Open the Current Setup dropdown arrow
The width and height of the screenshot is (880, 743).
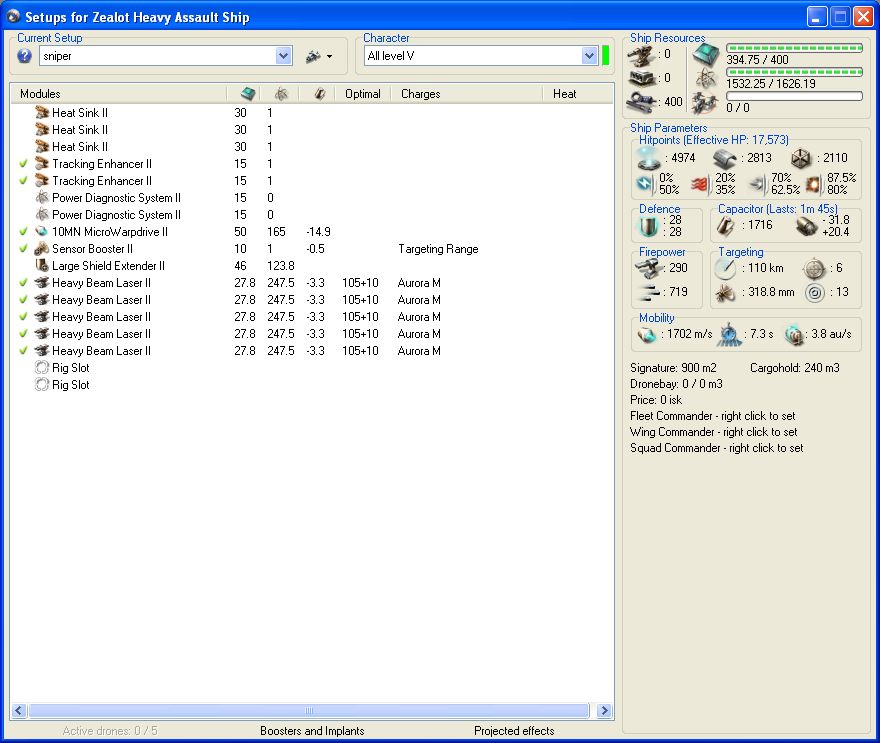283,56
